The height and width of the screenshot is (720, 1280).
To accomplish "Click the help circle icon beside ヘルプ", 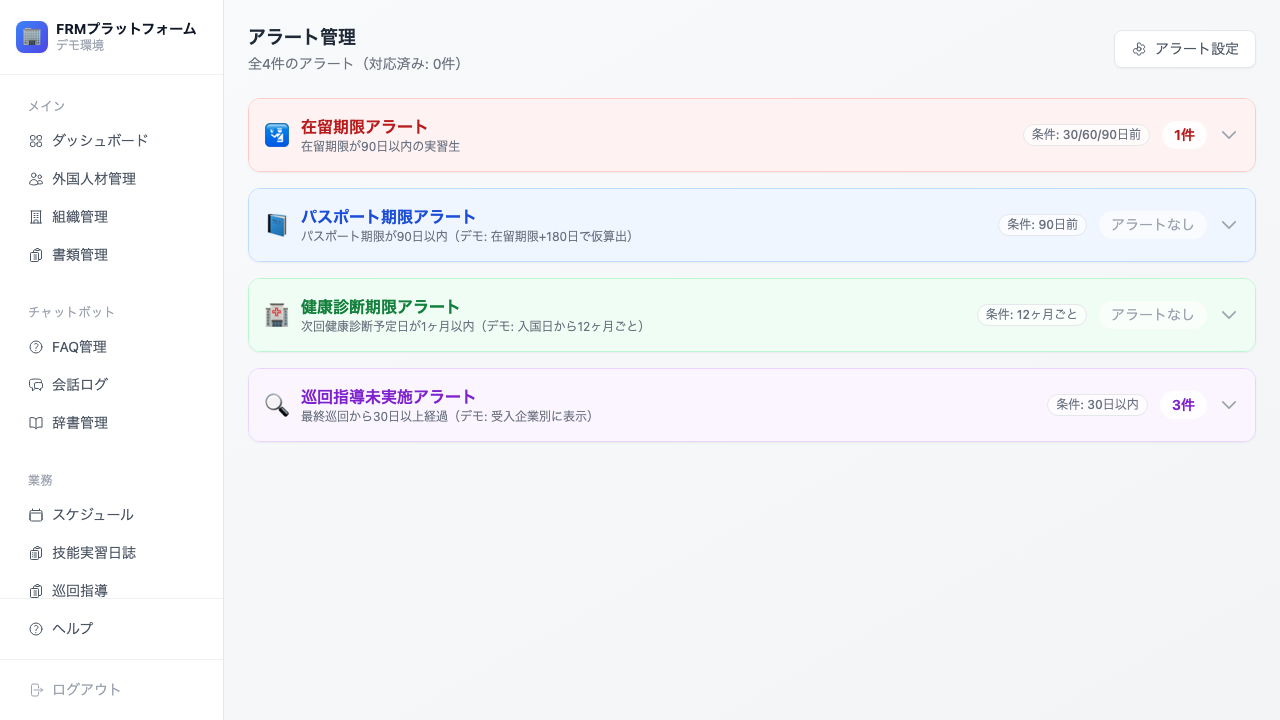I will pyautogui.click(x=36, y=629).
